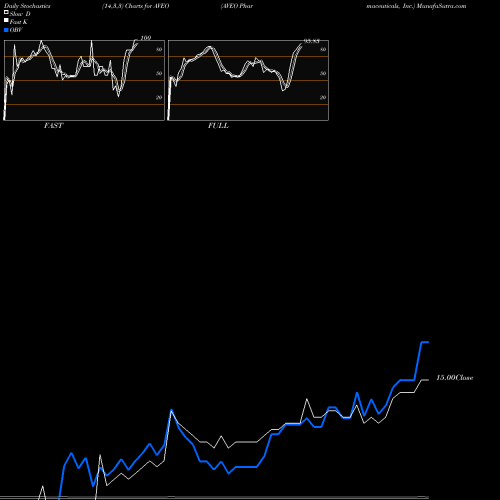
Task: Click the '20' axis label on FAST chart
Action: click(159, 97)
